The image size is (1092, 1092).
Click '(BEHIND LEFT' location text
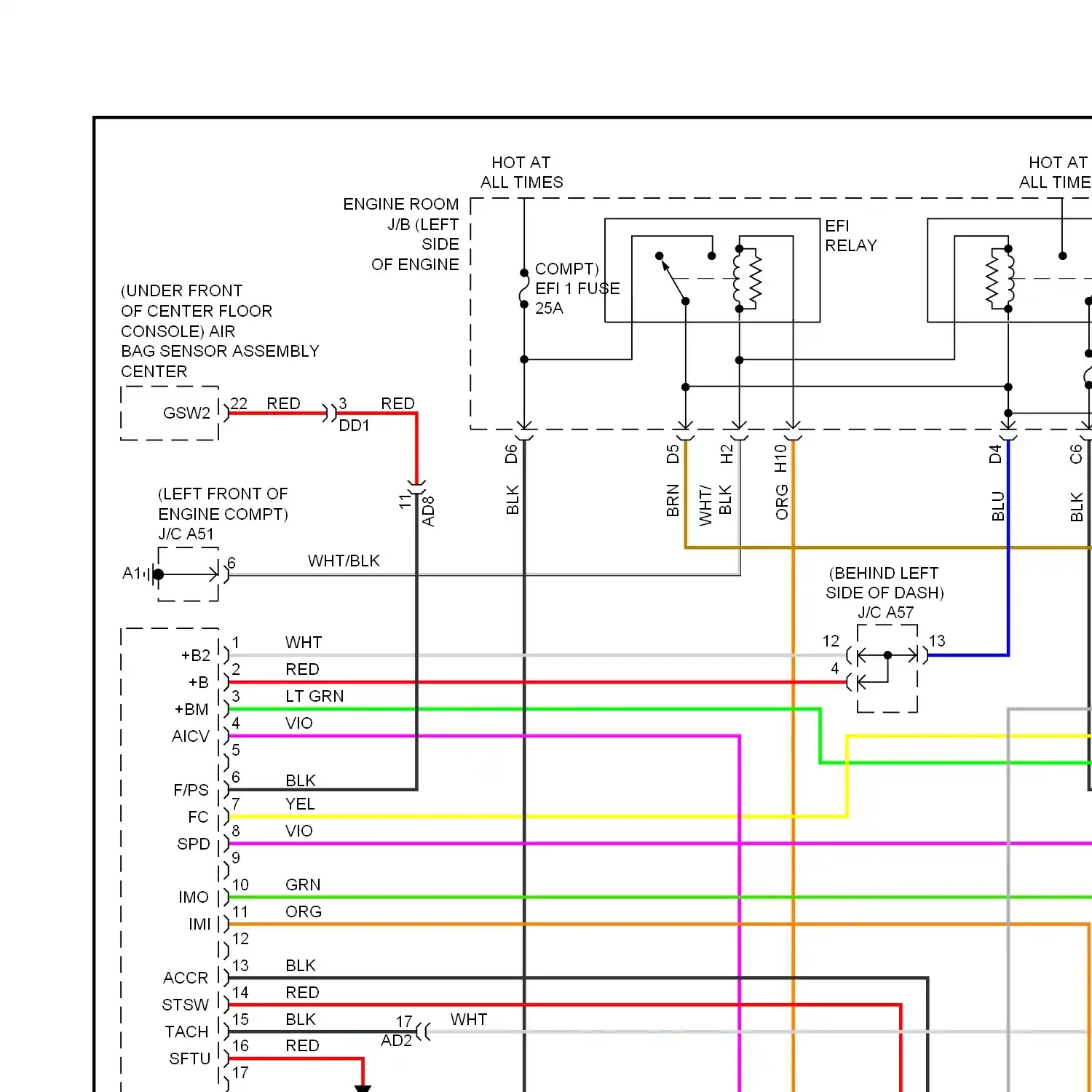point(884,573)
